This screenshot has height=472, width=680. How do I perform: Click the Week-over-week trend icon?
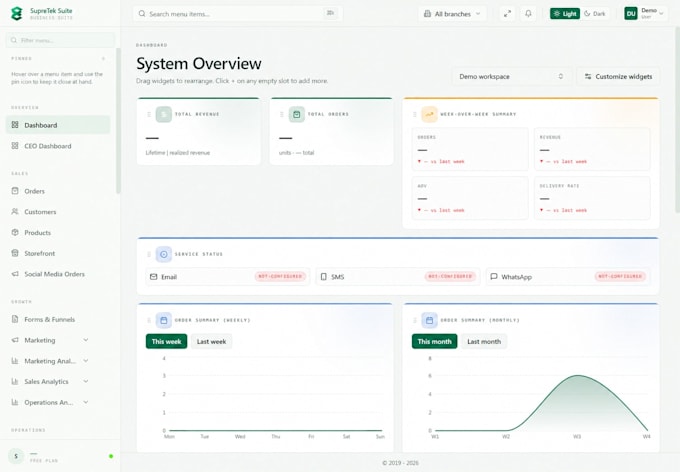coord(429,114)
